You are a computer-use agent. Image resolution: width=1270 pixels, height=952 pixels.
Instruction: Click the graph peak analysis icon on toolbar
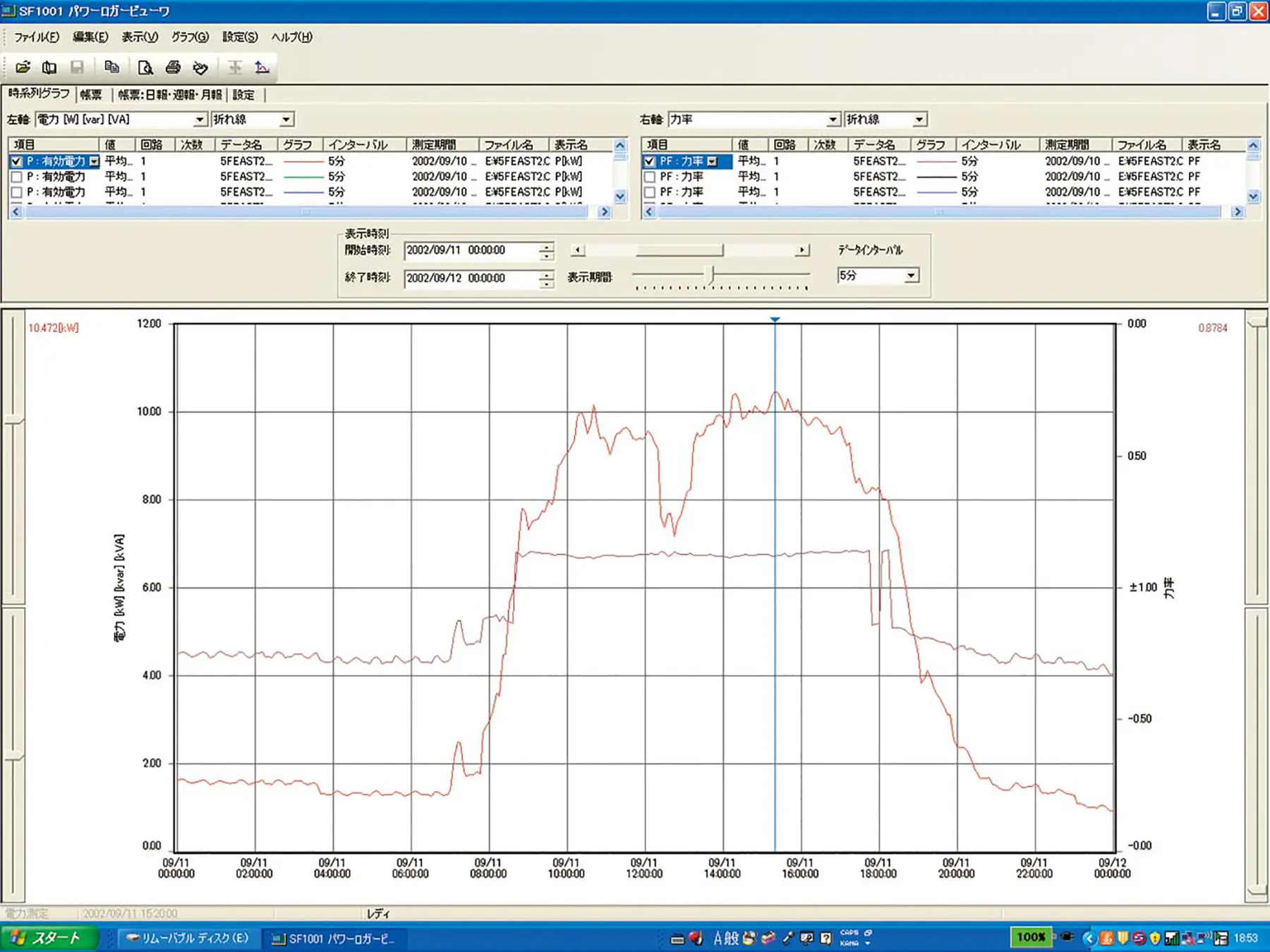(262, 67)
